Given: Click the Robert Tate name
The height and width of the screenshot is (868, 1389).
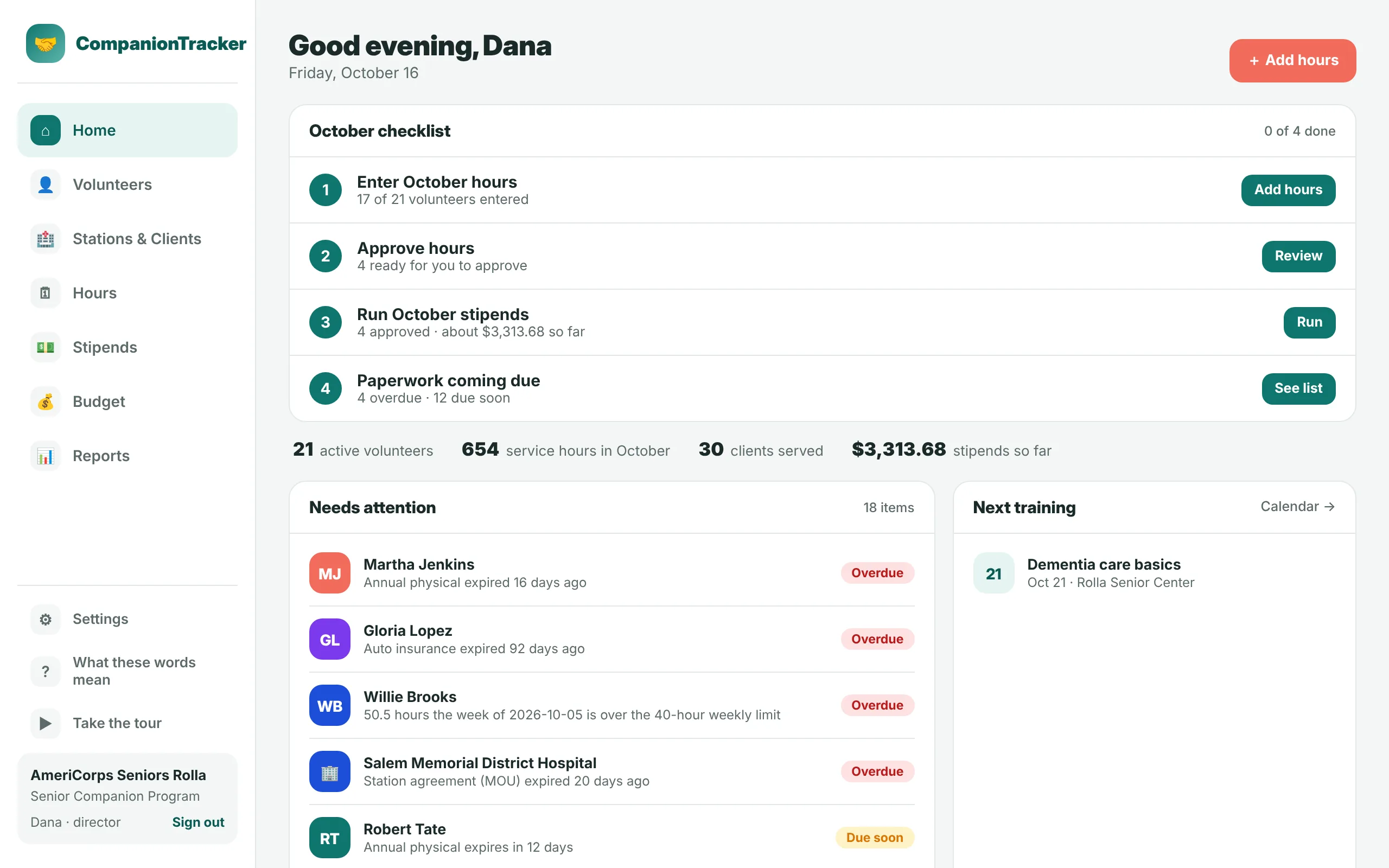Looking at the screenshot, I should [x=405, y=829].
